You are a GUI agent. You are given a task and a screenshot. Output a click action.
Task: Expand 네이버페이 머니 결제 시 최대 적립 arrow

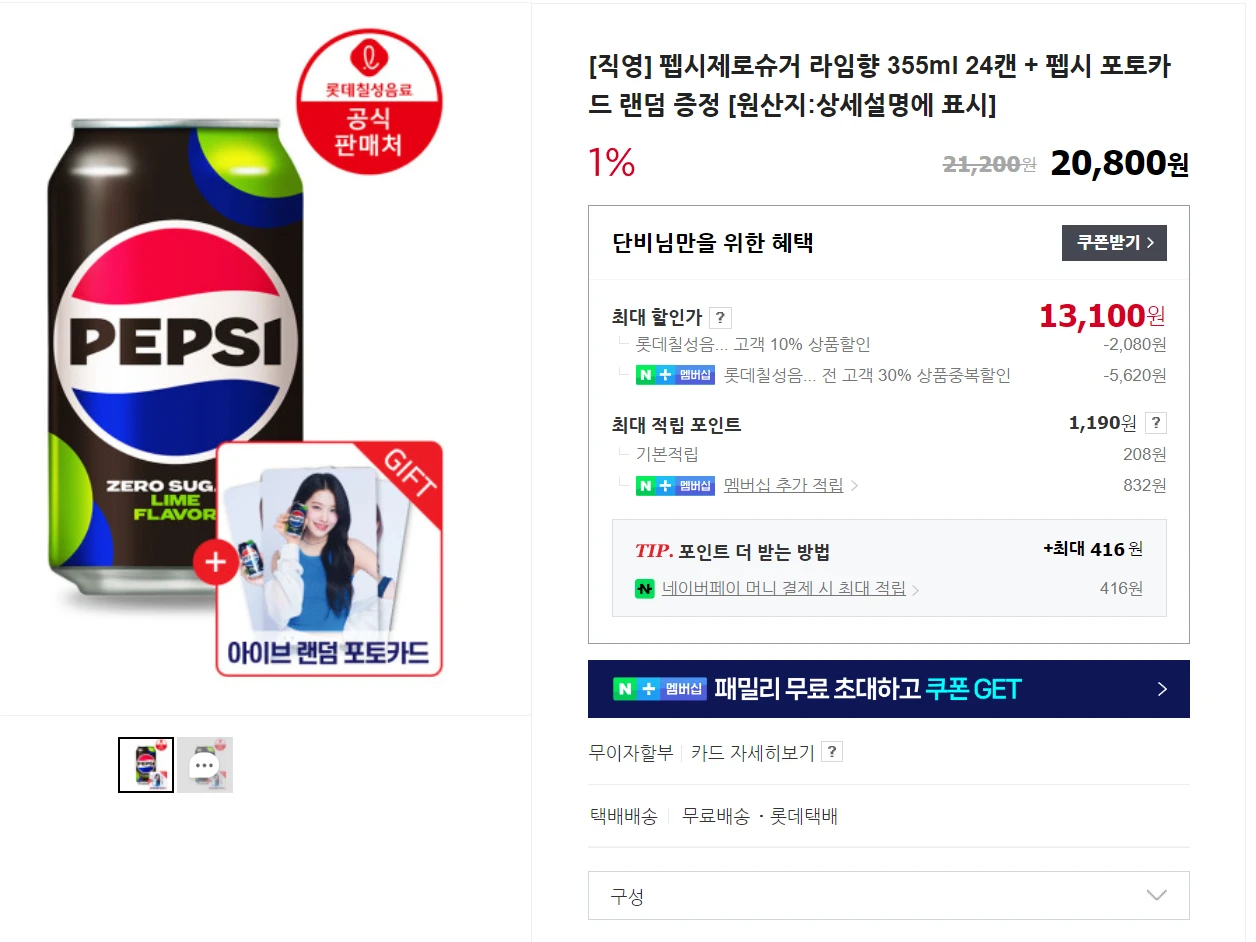point(915,590)
